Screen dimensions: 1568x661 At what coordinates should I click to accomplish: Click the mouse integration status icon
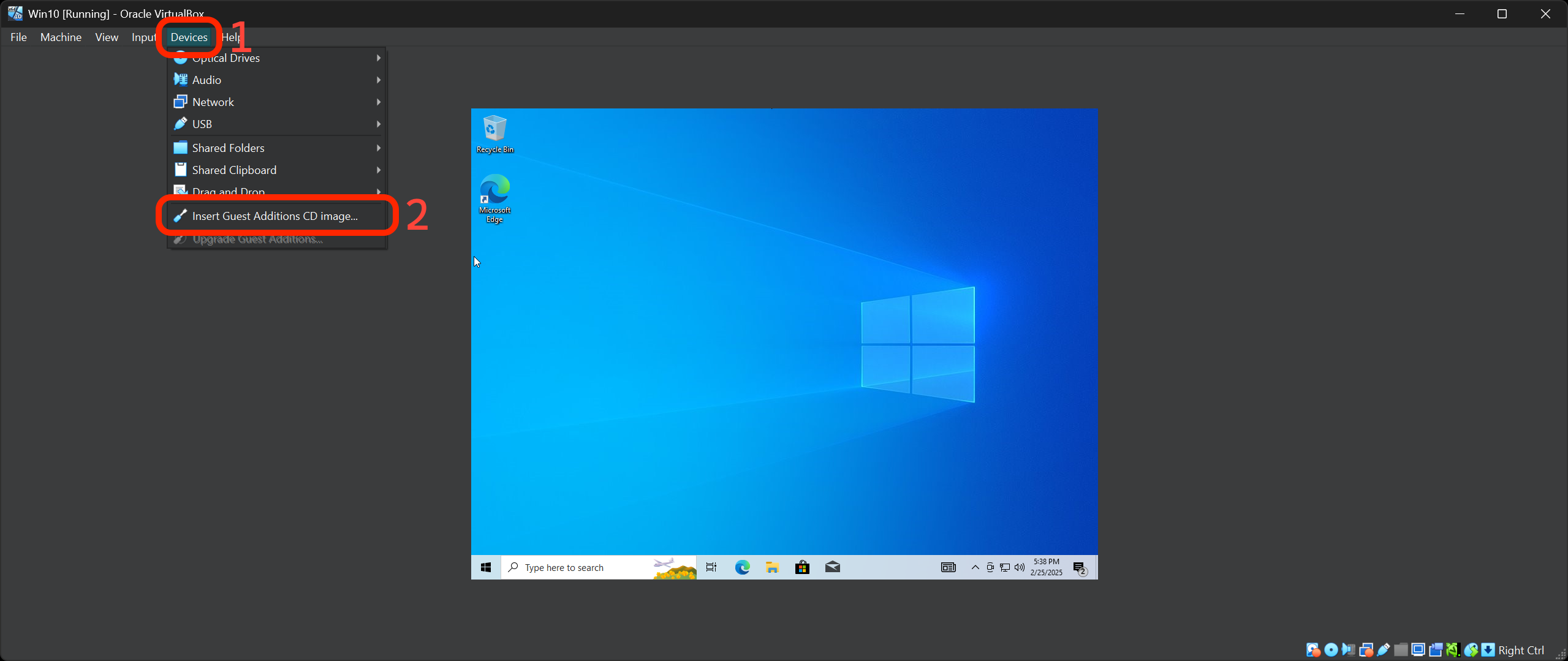coord(1471,650)
